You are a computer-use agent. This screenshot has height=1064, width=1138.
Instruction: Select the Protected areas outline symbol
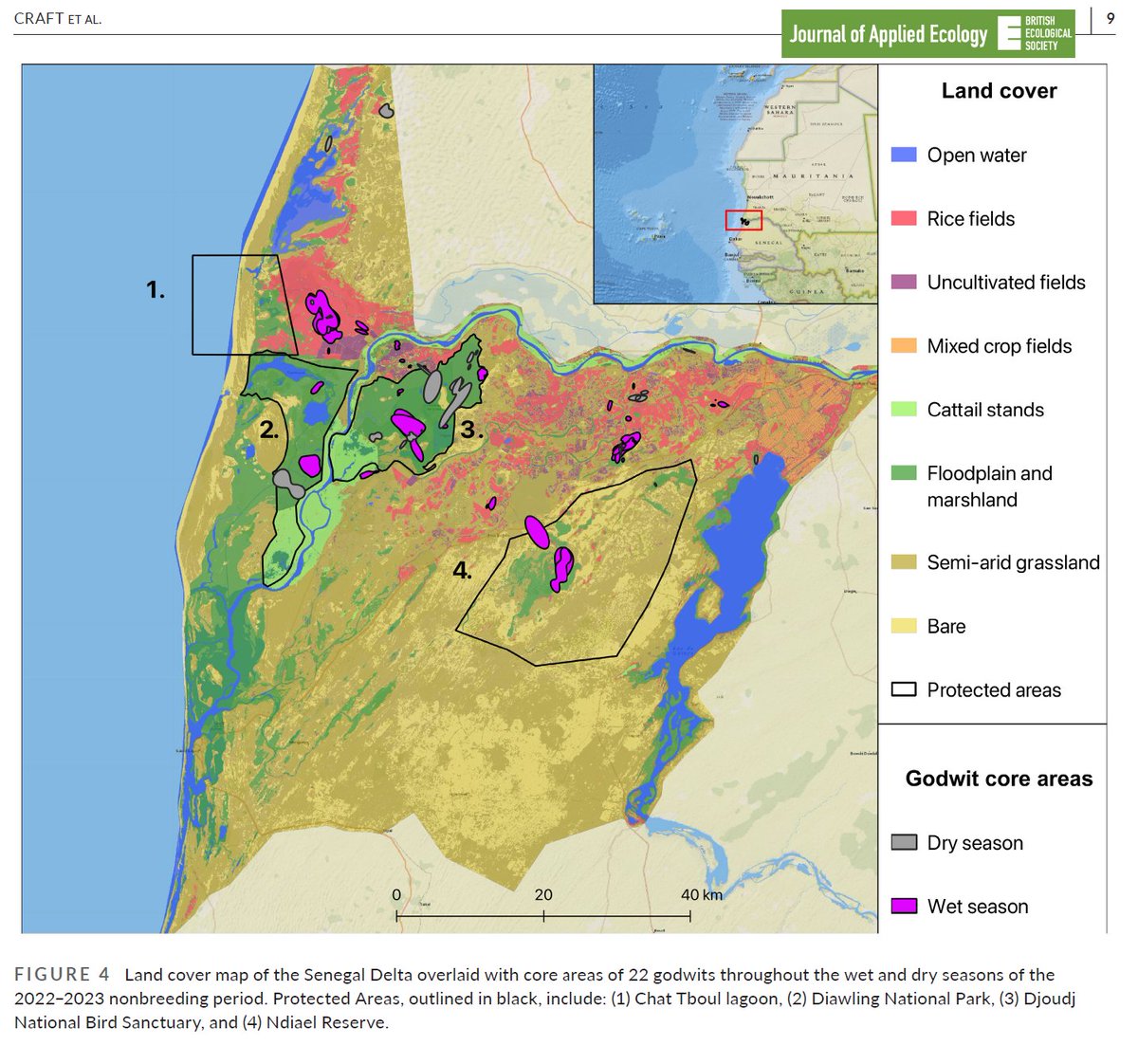pyautogui.click(x=902, y=690)
